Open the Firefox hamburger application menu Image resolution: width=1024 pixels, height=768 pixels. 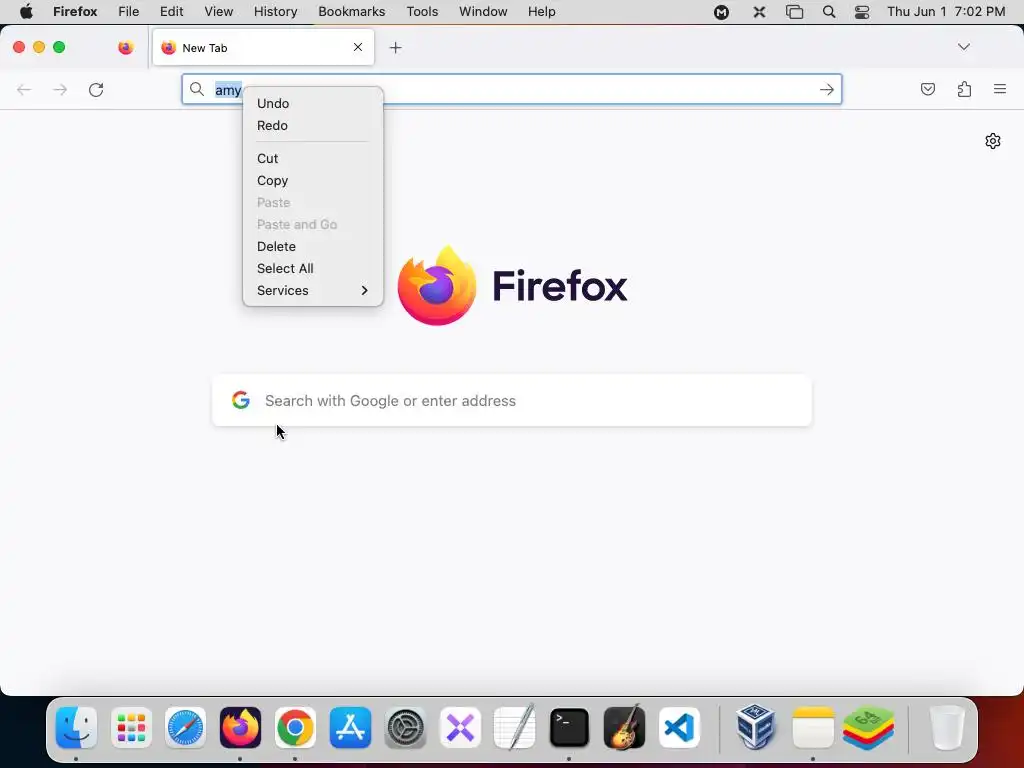[1000, 89]
